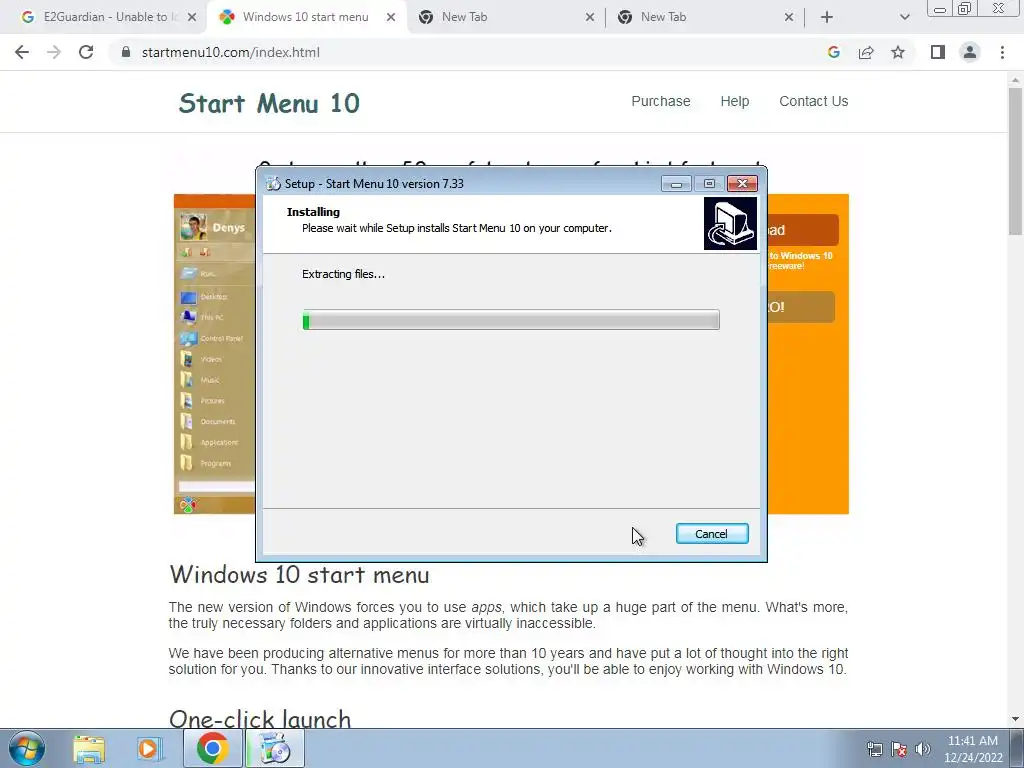
Task: Open the Chrome three-dot menu
Action: 1002,52
